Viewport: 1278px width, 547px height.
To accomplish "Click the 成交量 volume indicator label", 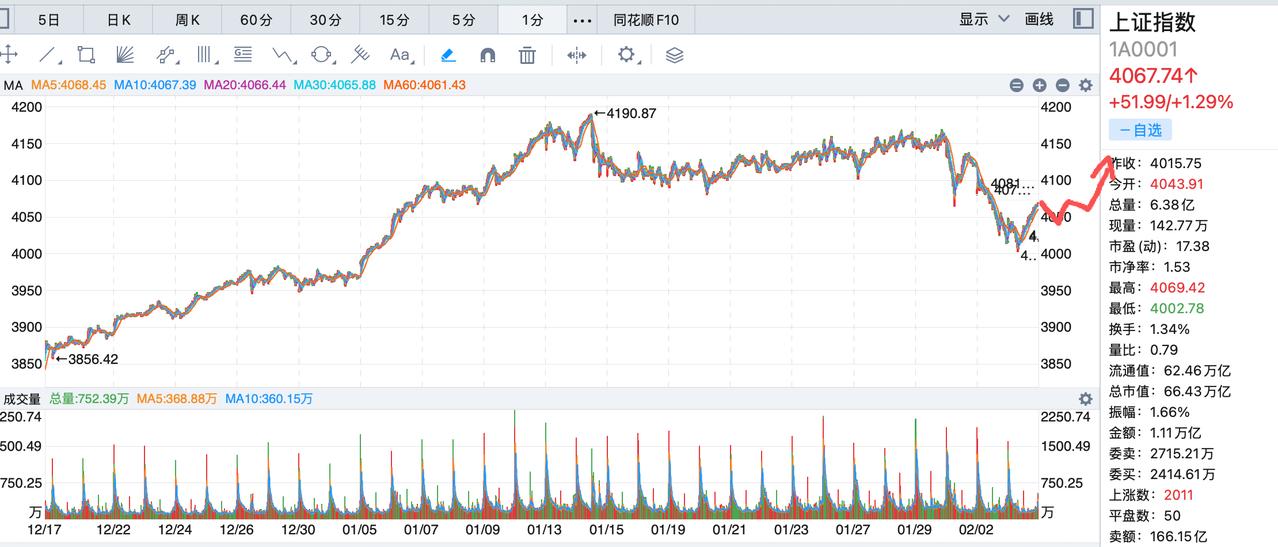I will click(22, 399).
